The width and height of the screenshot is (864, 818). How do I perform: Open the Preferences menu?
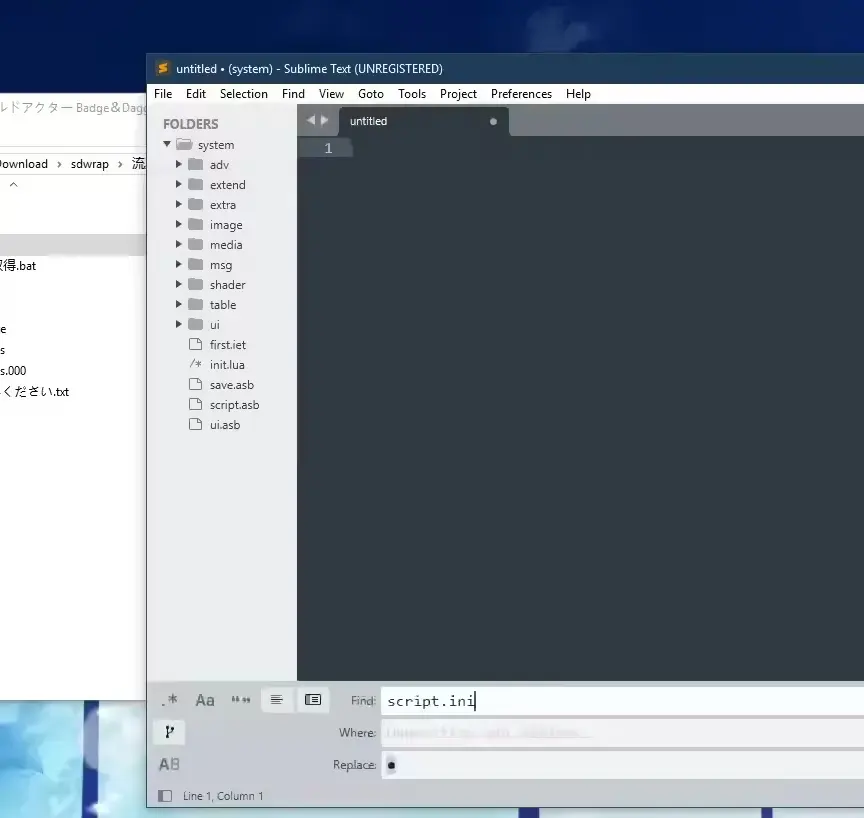click(x=521, y=94)
